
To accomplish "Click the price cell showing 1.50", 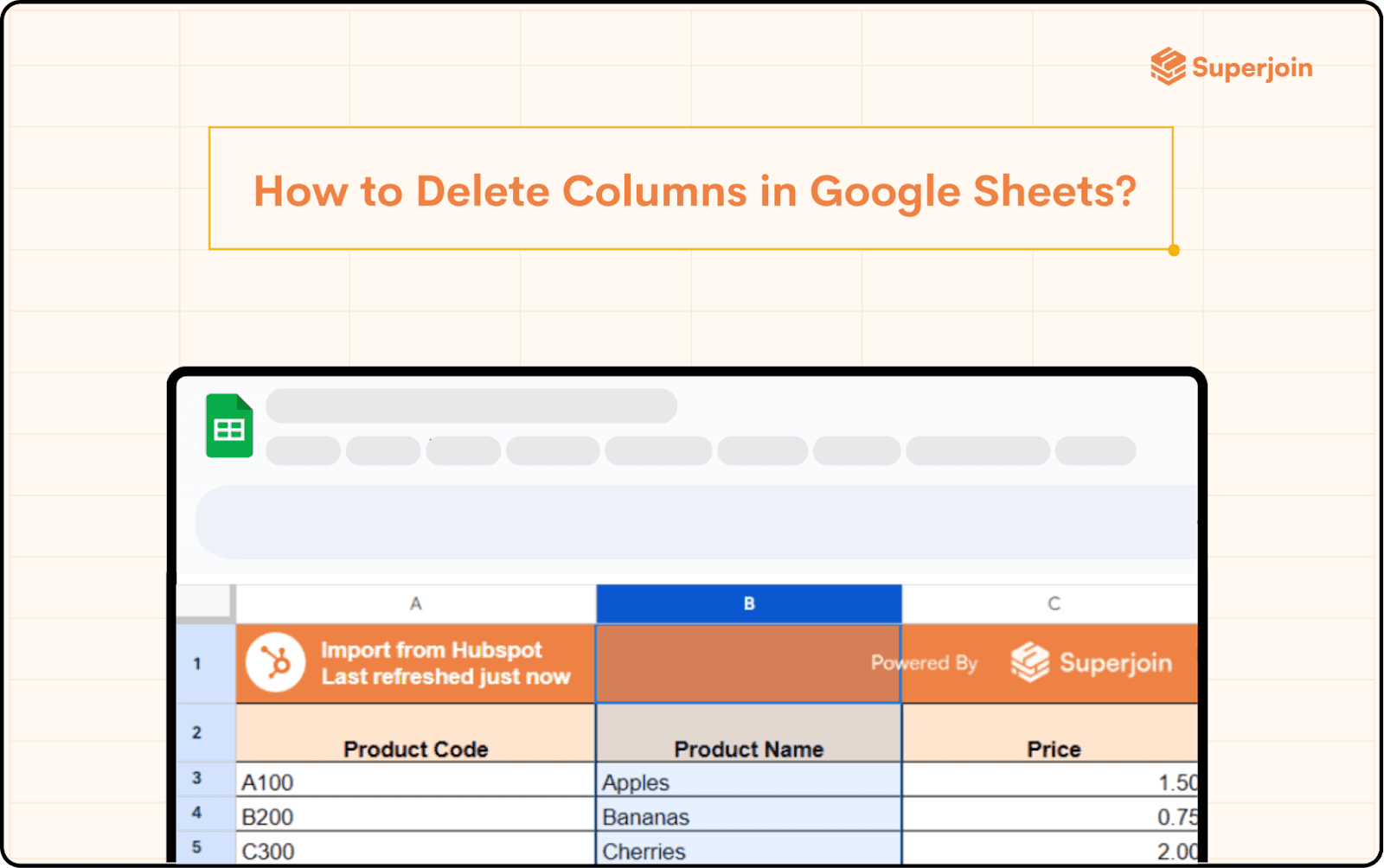I will tap(1051, 780).
